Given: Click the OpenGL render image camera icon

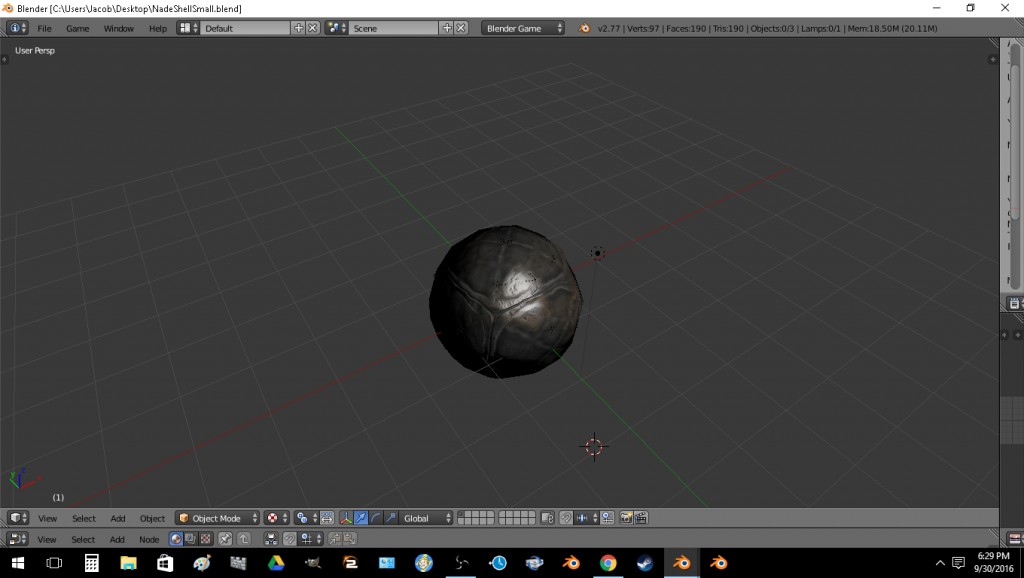Looking at the screenshot, I should click(x=625, y=518).
